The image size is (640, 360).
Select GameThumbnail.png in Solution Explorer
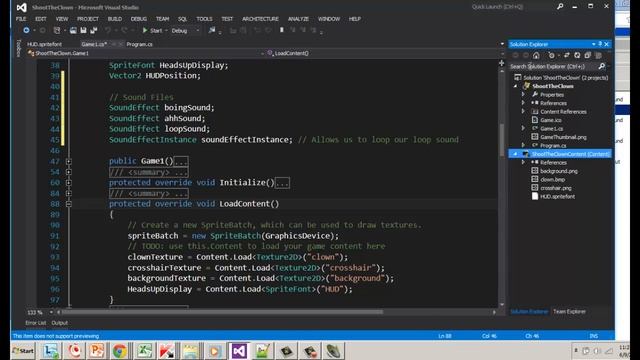pos(563,137)
